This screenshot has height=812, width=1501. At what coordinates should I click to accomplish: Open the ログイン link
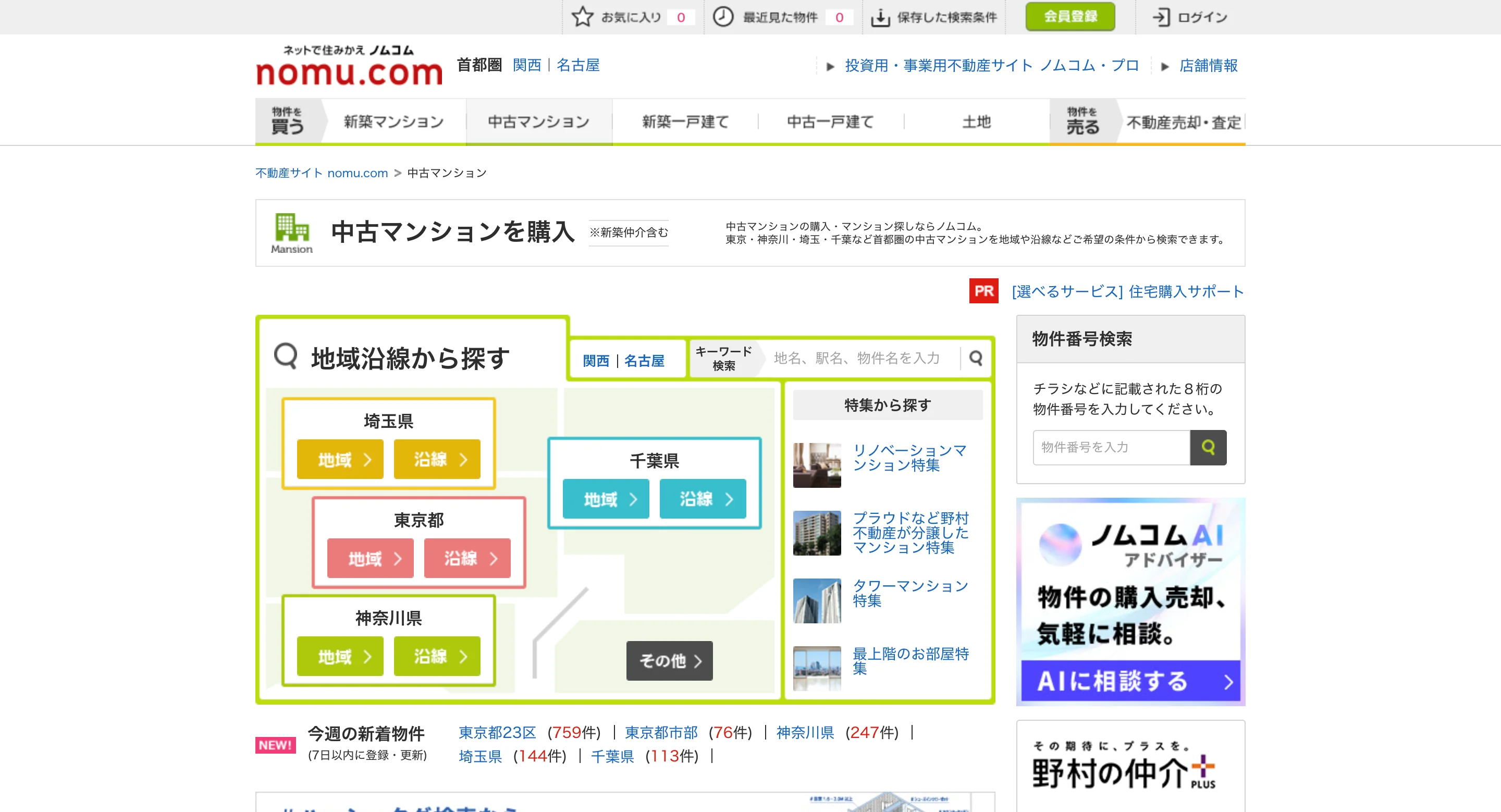(x=1202, y=18)
